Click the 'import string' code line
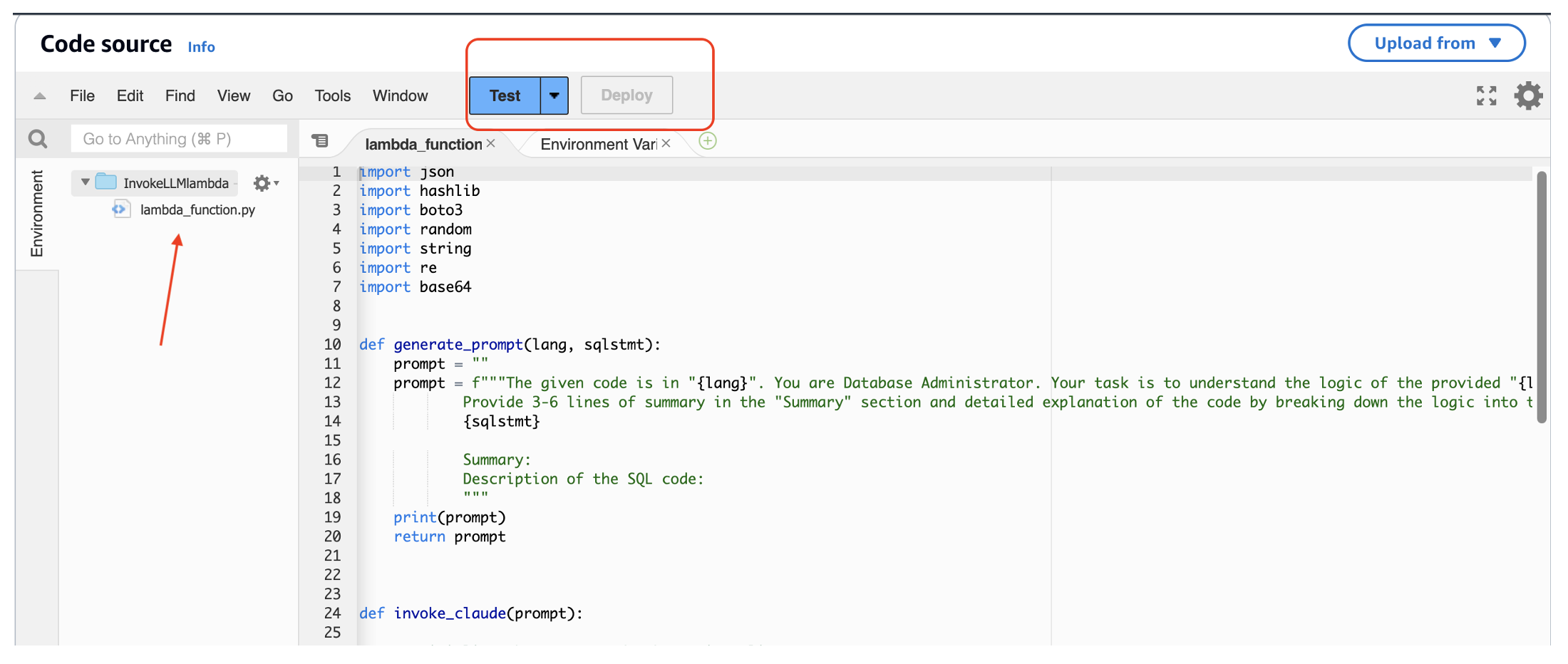This screenshot has width=1568, height=664. tap(415, 249)
